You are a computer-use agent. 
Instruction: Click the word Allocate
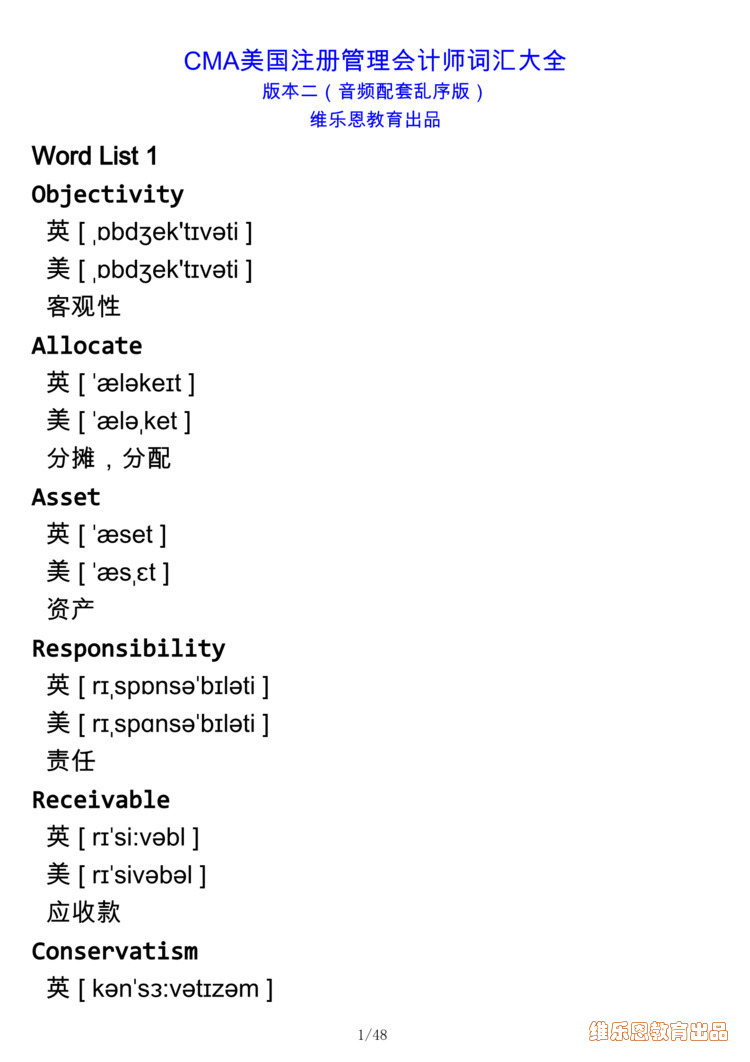pos(87,346)
